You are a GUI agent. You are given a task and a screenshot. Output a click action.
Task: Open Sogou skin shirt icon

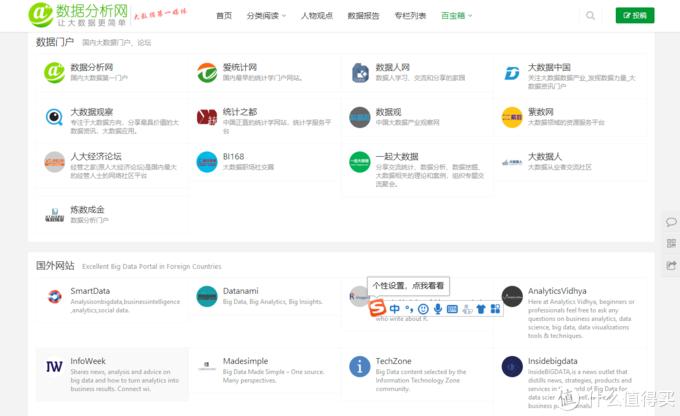click(480, 309)
